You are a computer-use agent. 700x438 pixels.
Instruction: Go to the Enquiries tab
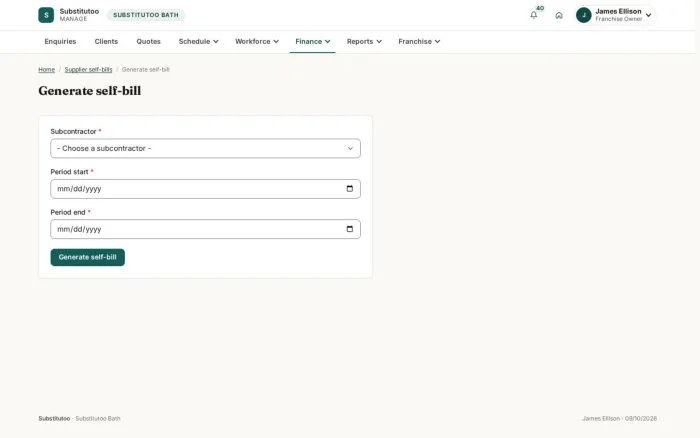point(60,42)
